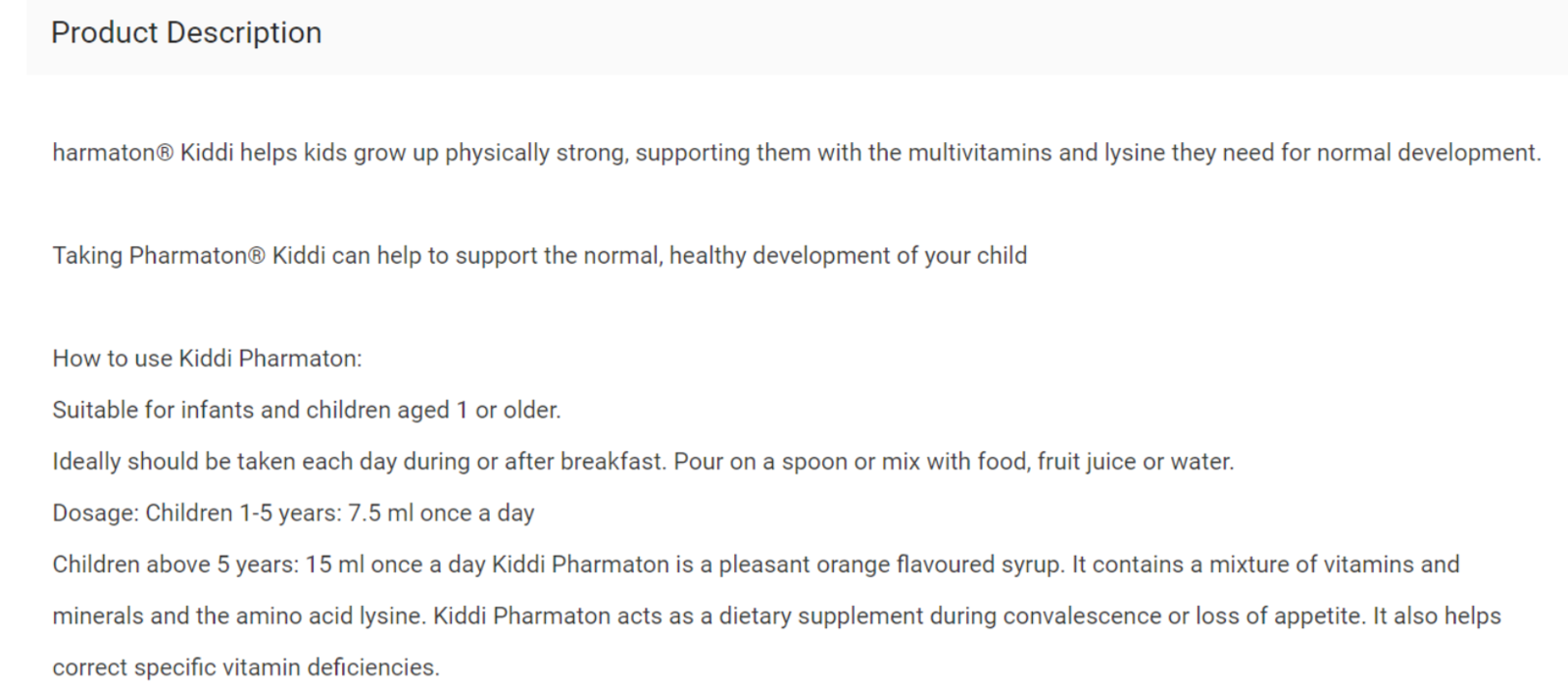Screen dimensions: 1568x690
Task: Click 'Suitable for infants and children' line
Action: click(x=307, y=410)
